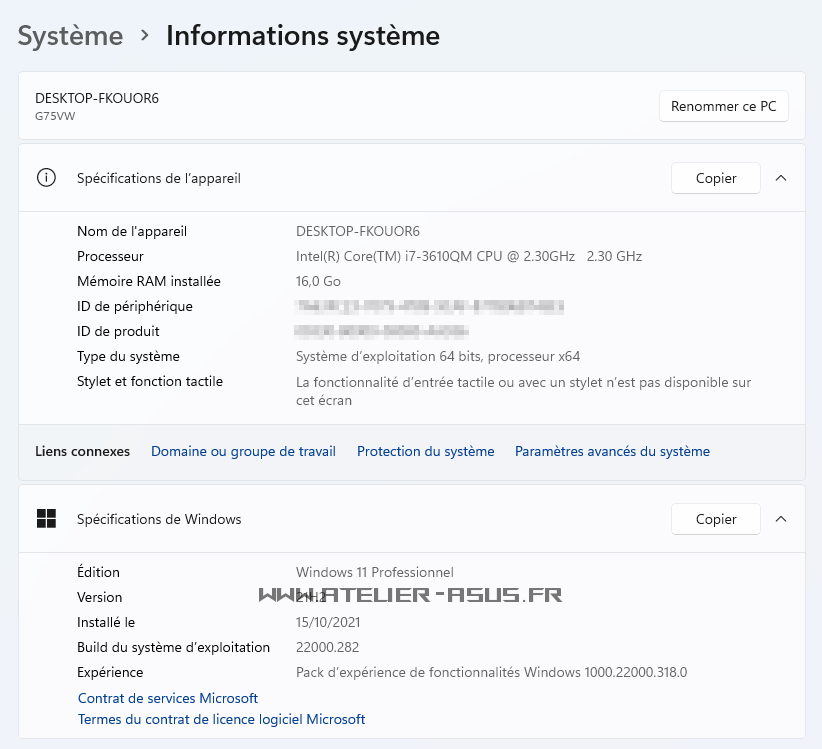Screen dimensions: 822x749
Task: Open Contrat de services Microsoft link
Action: point(168,698)
